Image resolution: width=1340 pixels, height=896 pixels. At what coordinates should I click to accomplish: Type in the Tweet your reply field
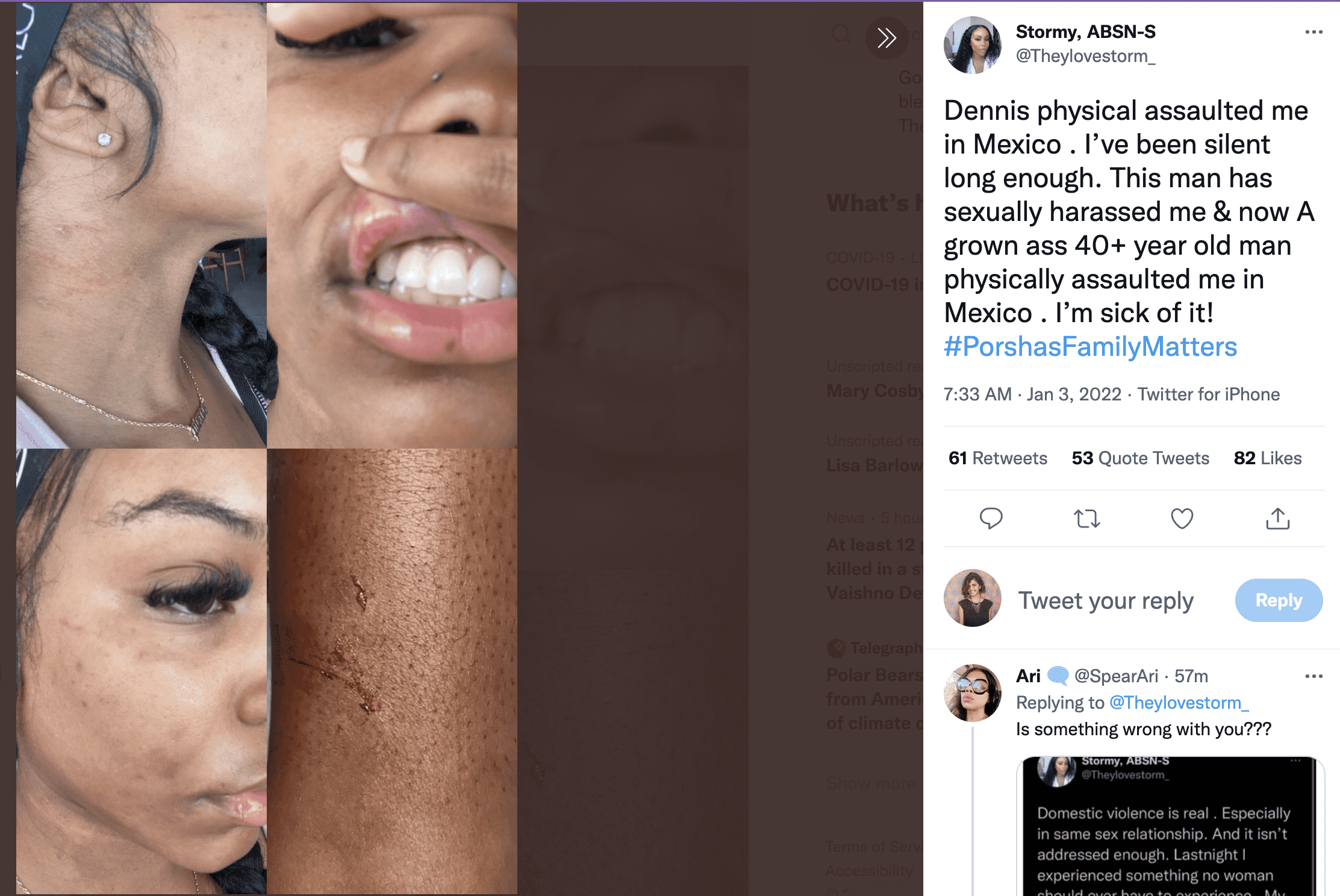(1106, 600)
